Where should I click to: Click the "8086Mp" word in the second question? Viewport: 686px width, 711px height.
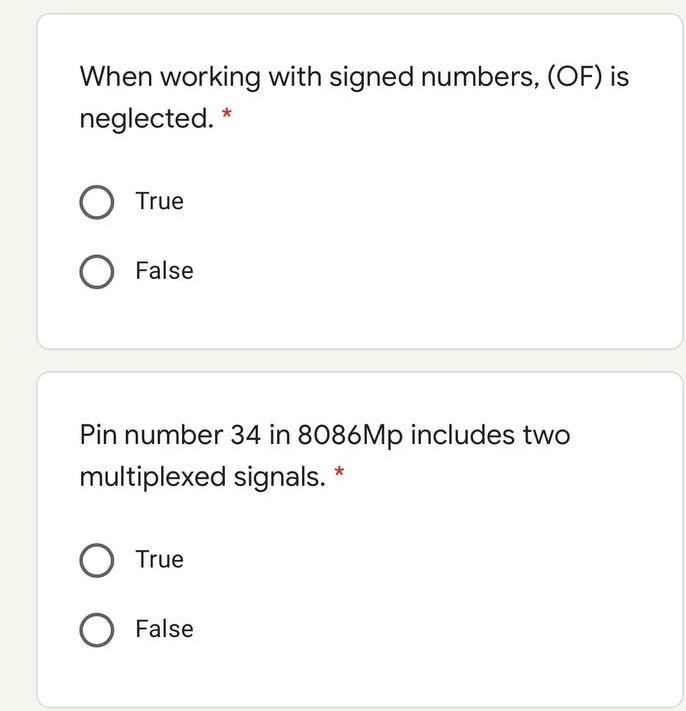pyautogui.click(x=350, y=435)
